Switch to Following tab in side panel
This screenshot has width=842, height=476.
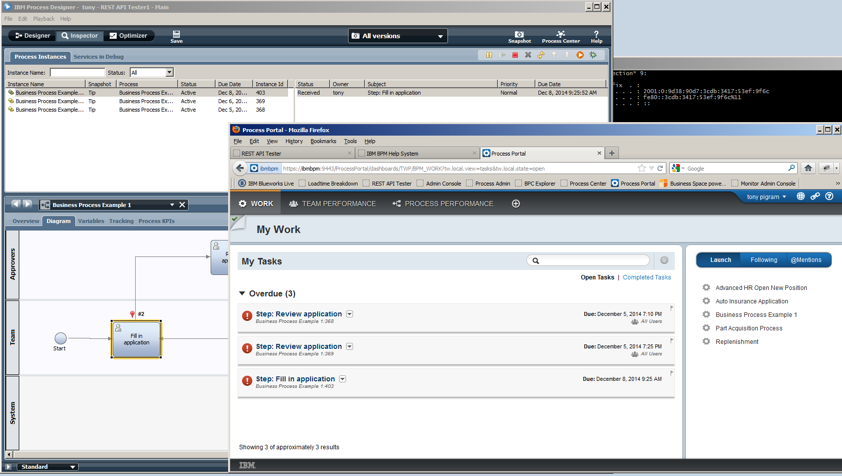(764, 260)
